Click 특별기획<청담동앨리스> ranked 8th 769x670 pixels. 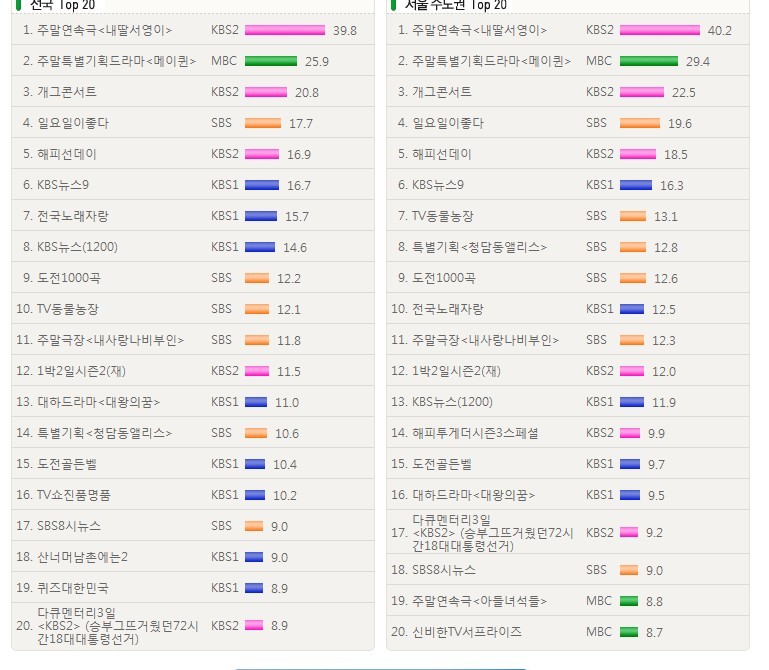(x=479, y=247)
